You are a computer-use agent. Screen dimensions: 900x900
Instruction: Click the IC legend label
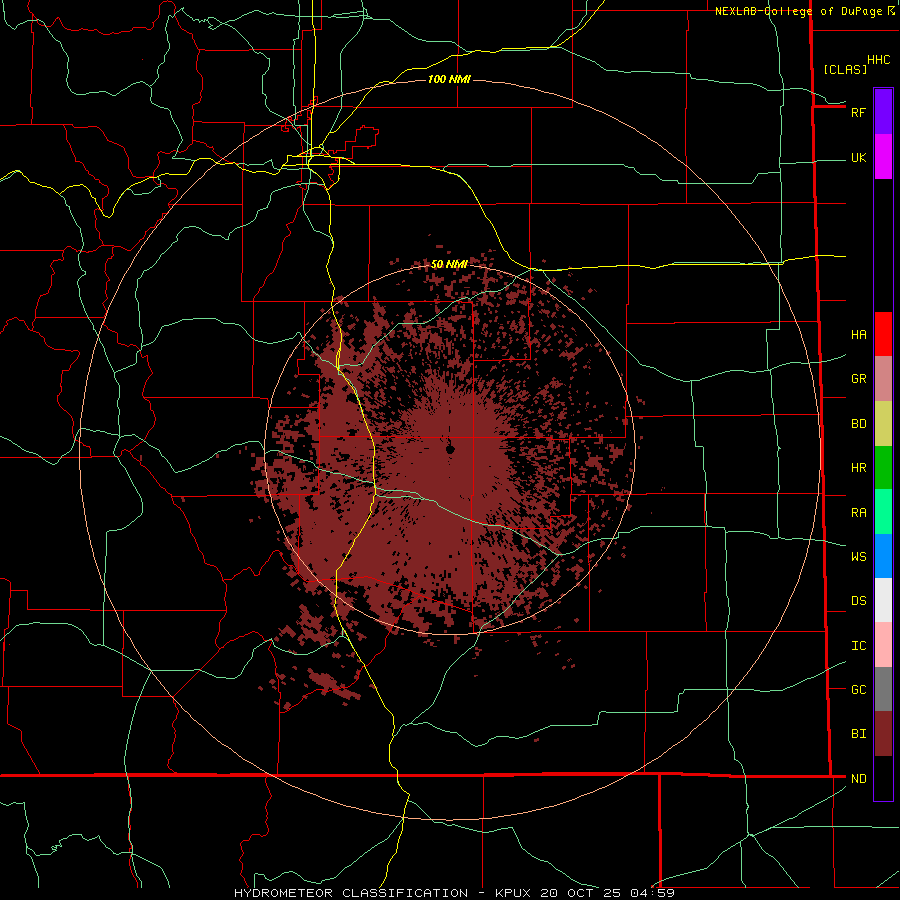(858, 646)
